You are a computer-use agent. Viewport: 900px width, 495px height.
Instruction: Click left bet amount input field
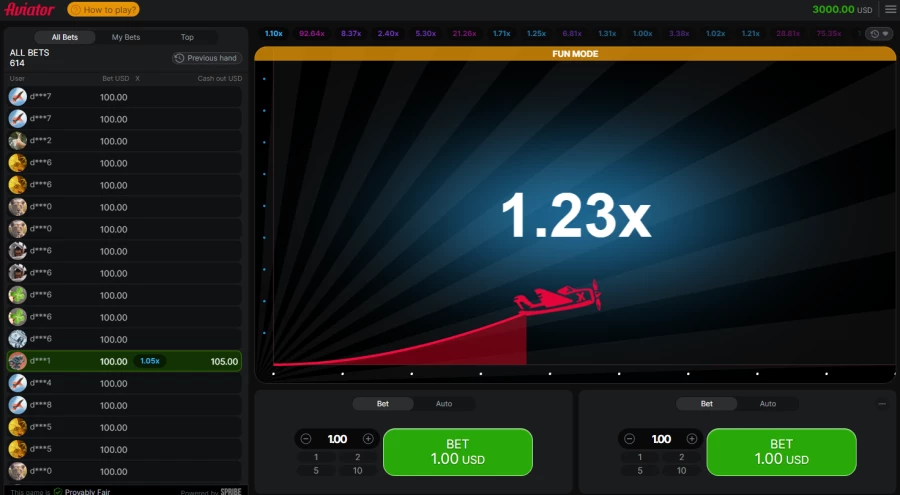point(337,439)
